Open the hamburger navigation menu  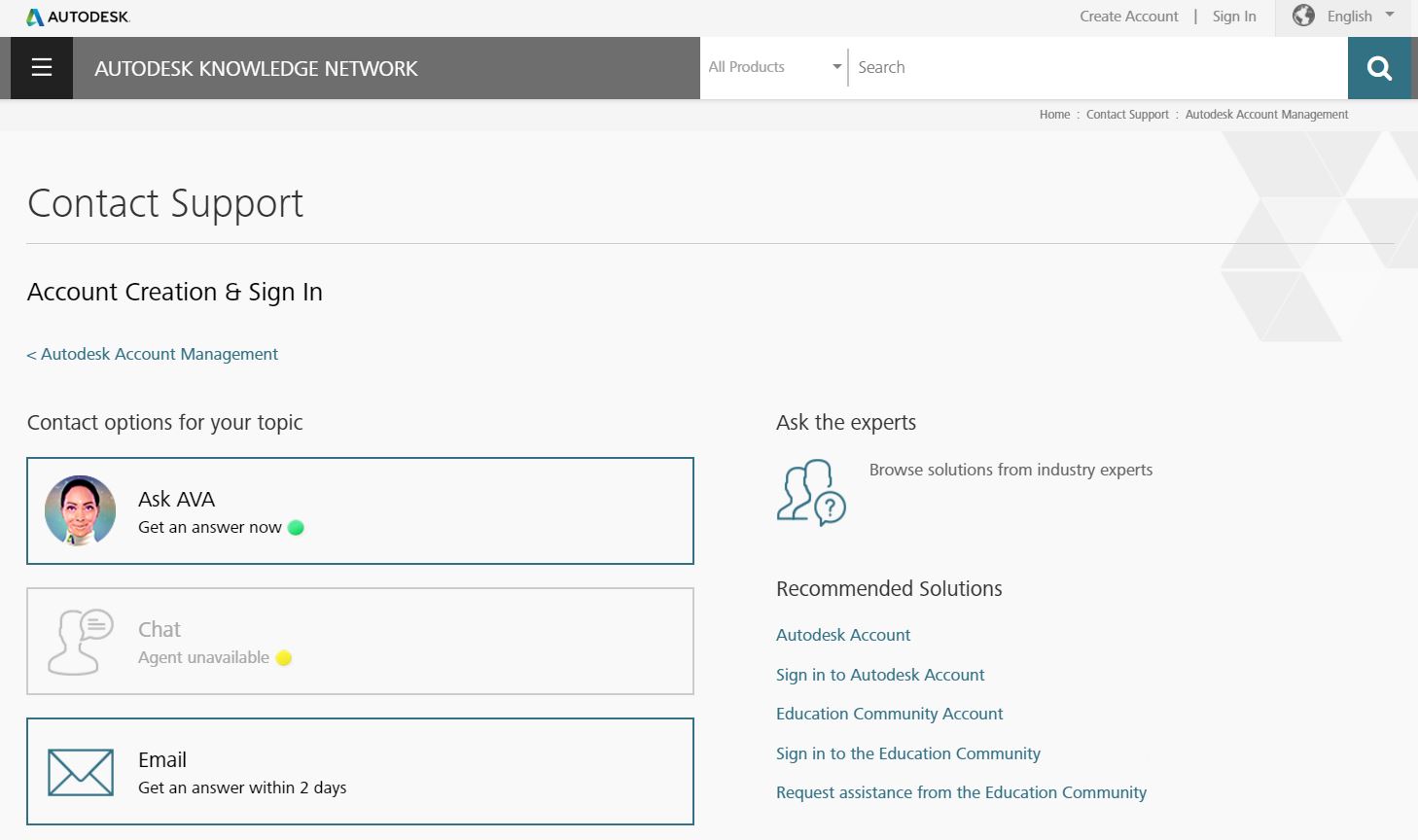41,67
